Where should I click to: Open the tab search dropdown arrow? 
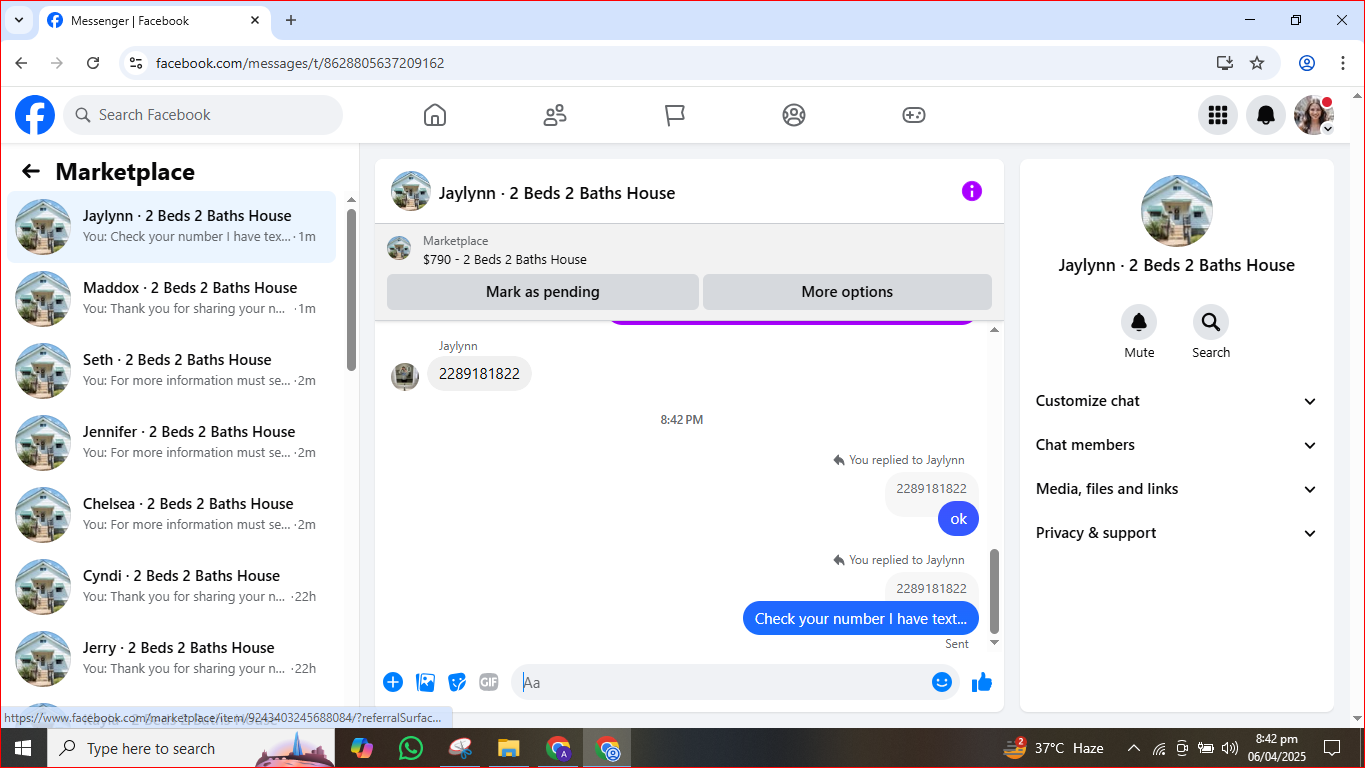click(19, 20)
